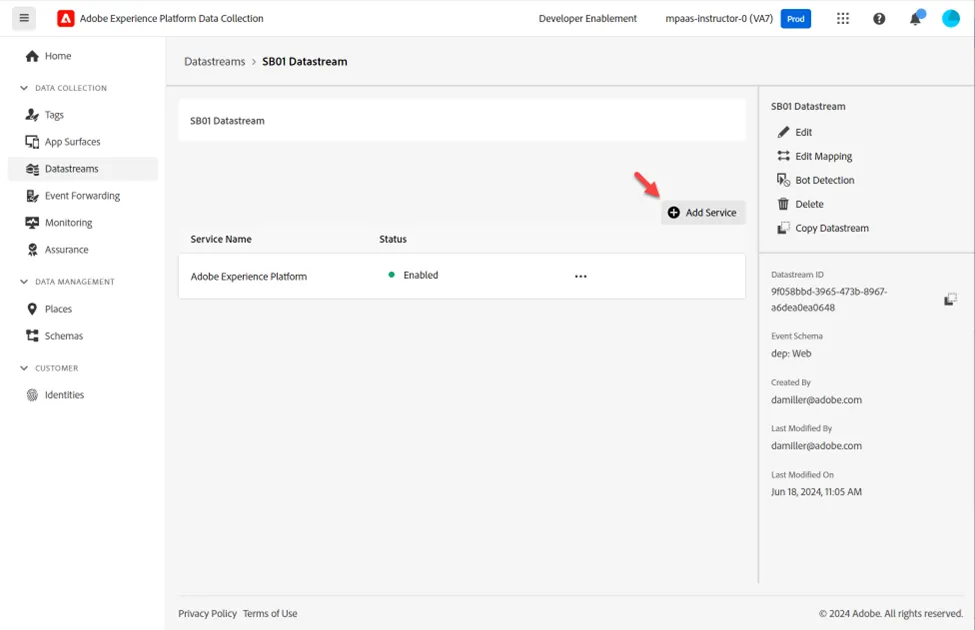975x630 pixels.
Task: Open Edit Mapping for the datastream
Action: tap(815, 156)
